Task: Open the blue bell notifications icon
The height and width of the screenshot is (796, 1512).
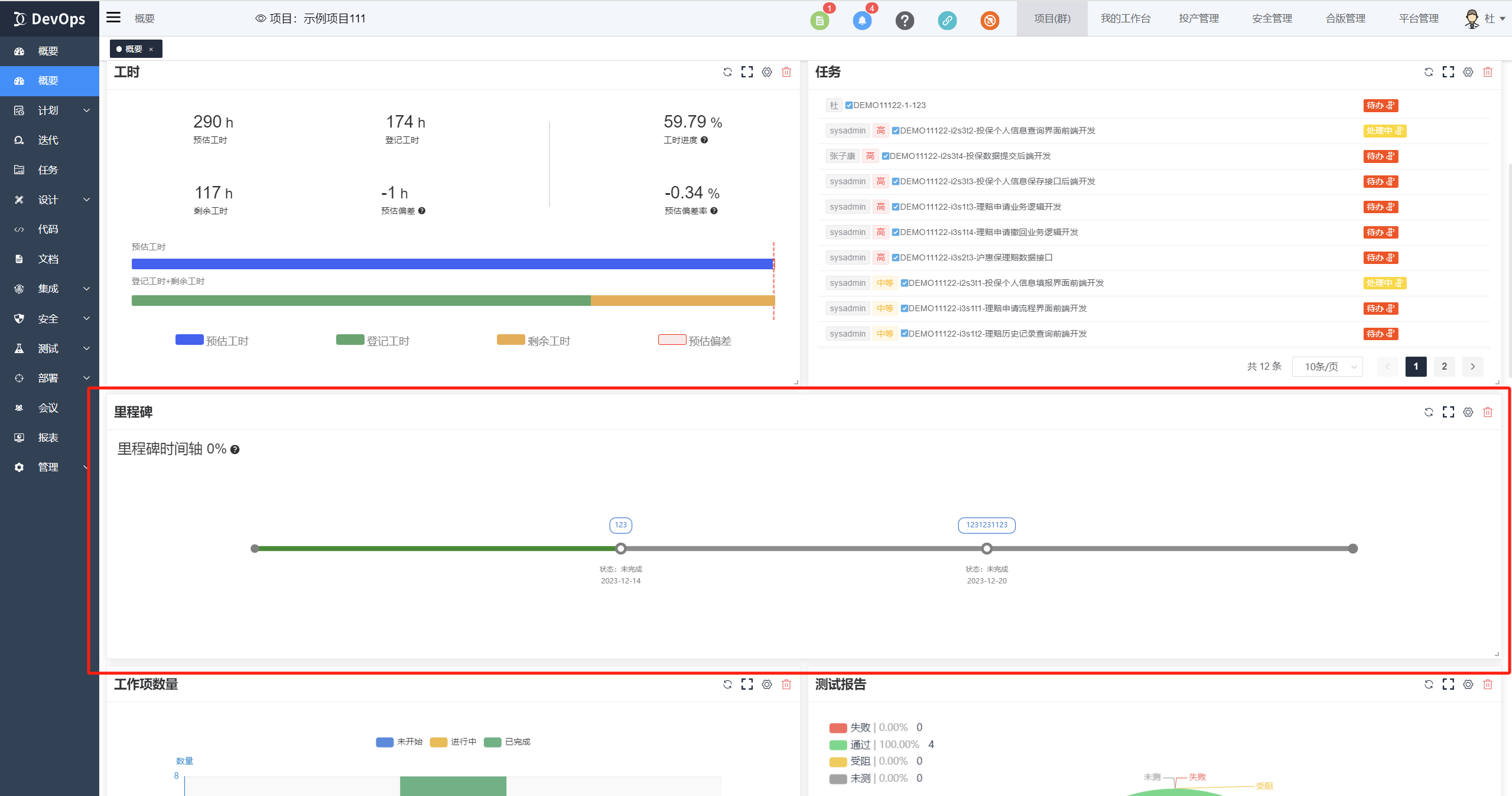Action: [862, 21]
